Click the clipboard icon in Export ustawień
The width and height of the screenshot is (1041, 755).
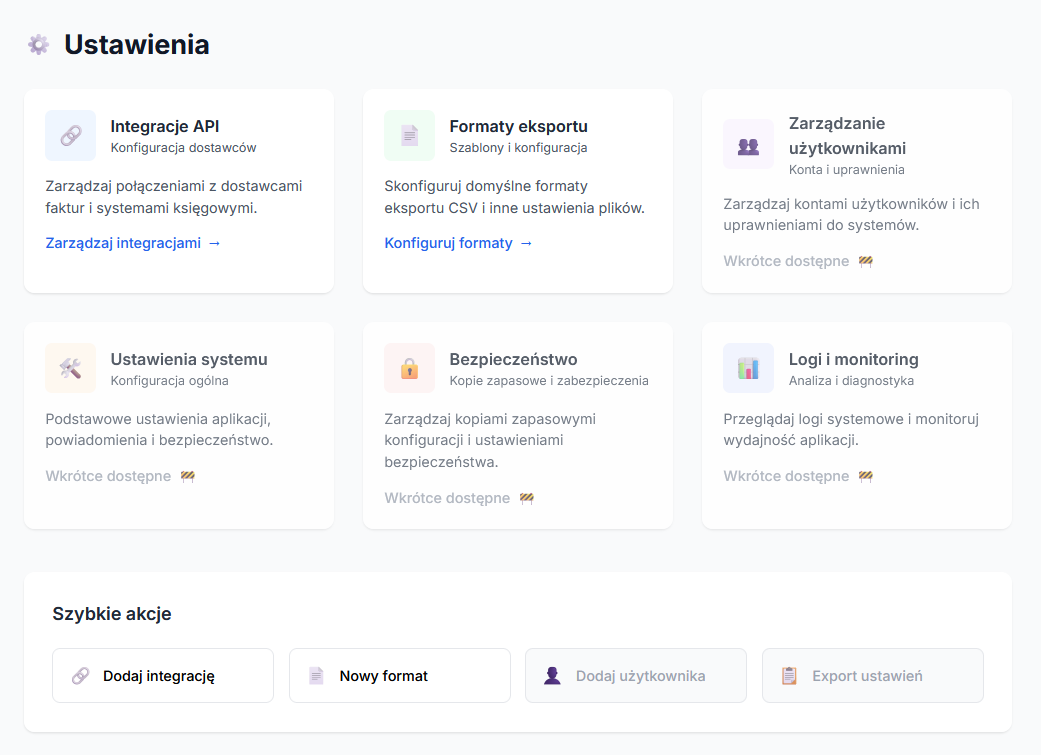[x=789, y=676]
